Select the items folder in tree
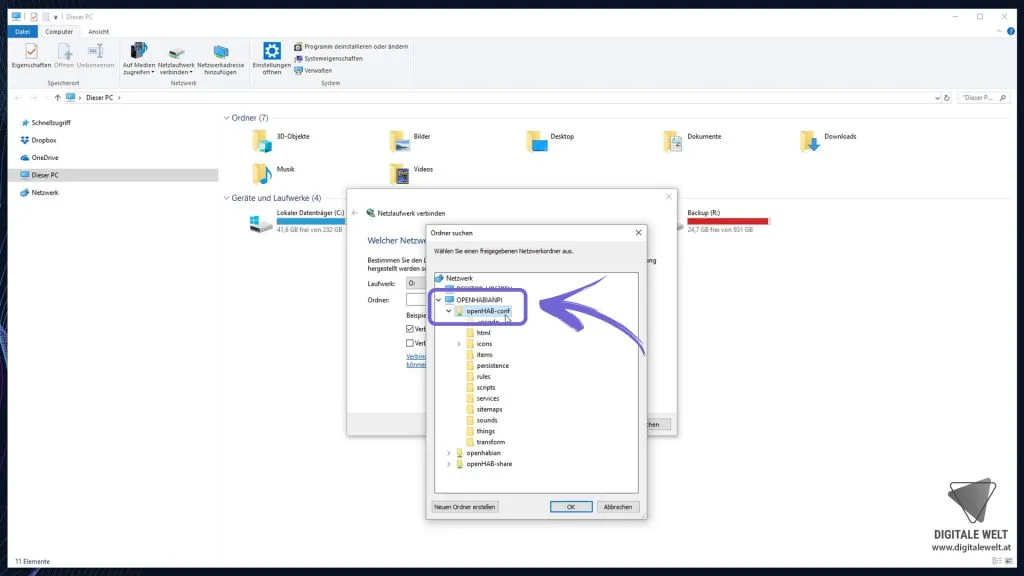 pyautogui.click(x=485, y=355)
